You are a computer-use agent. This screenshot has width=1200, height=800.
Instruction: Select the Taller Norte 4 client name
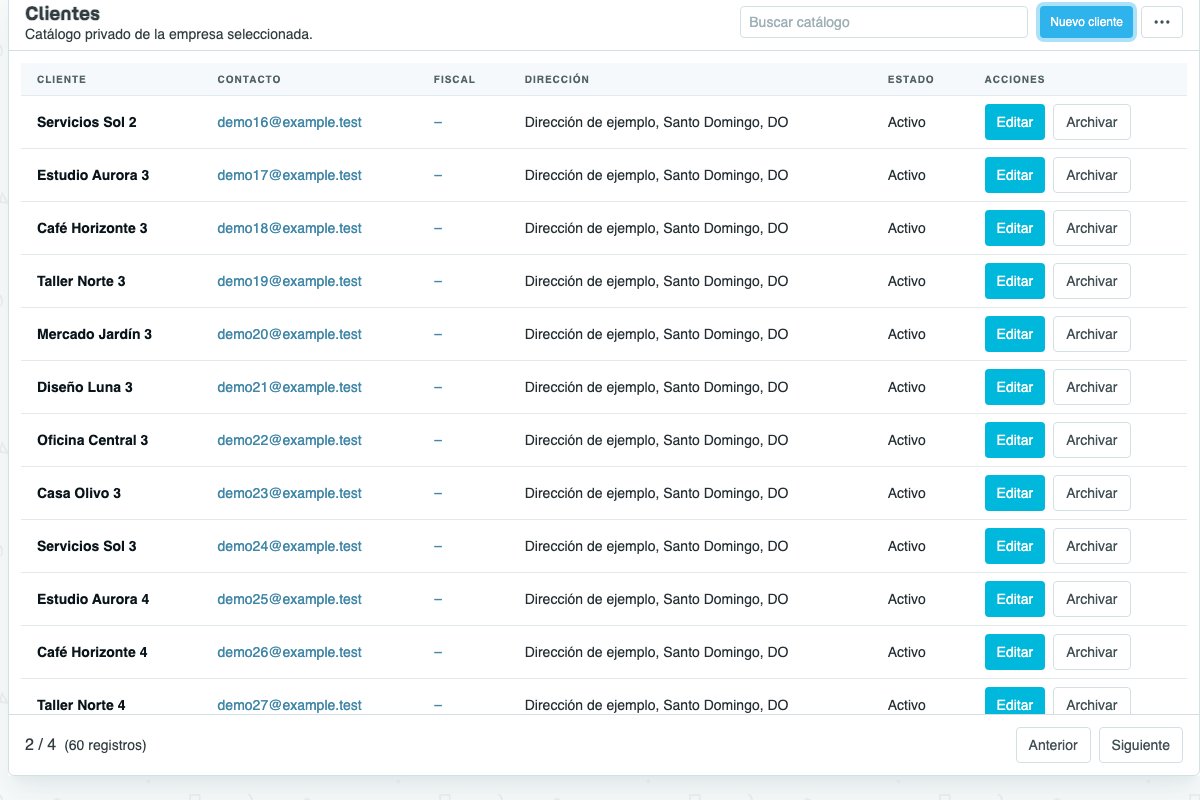tap(82, 705)
